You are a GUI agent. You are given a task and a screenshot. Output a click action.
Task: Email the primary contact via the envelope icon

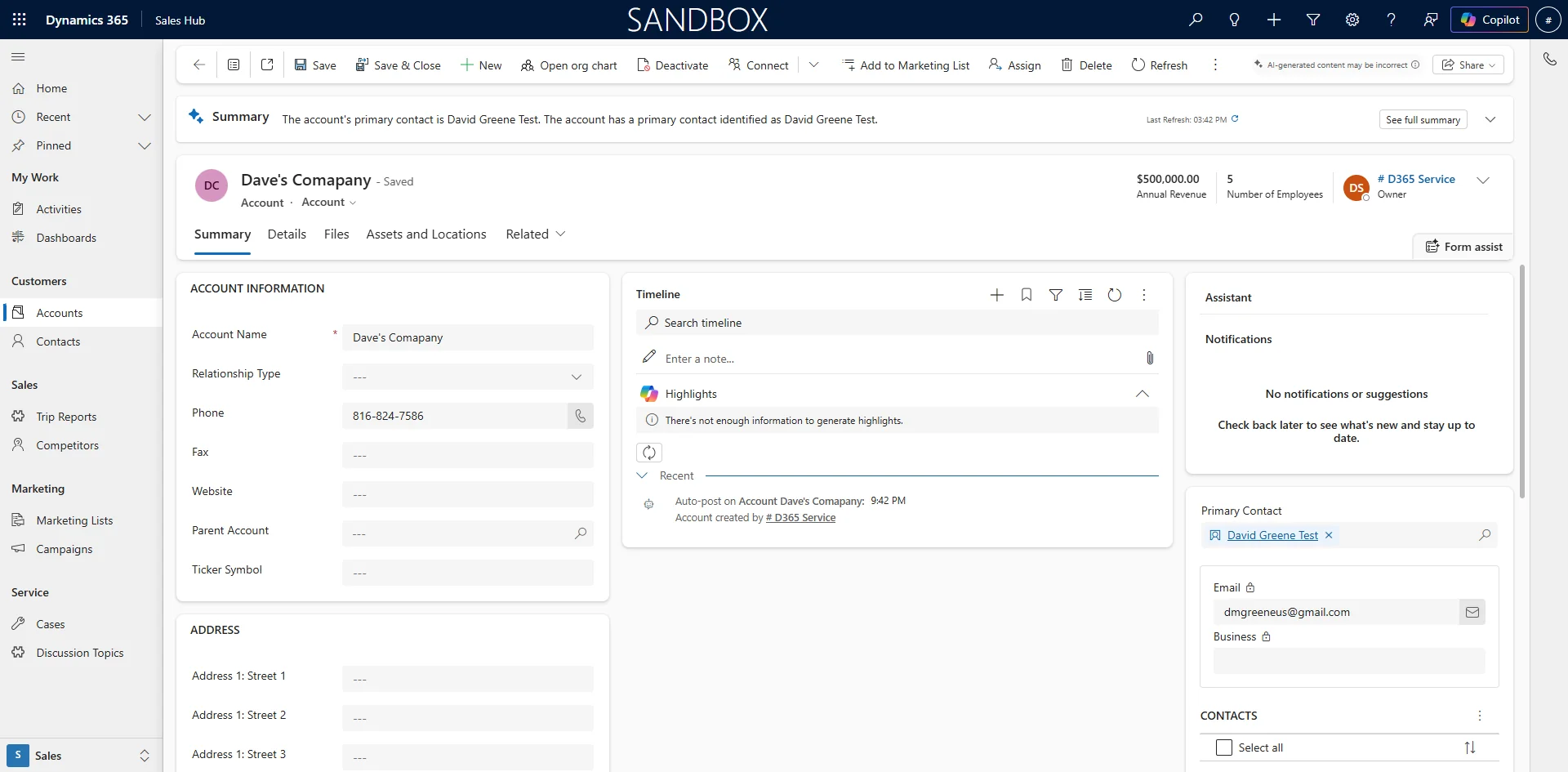coord(1472,611)
